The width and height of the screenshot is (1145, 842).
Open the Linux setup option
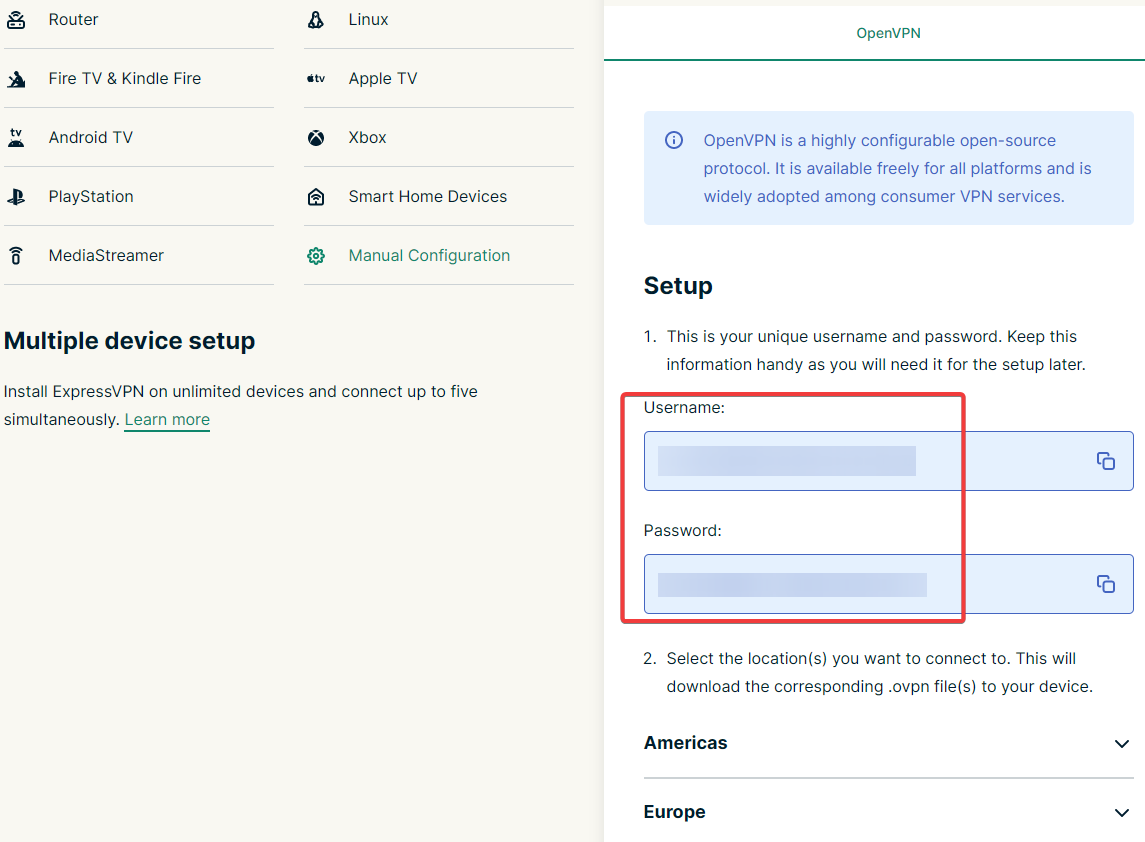[x=438, y=20]
